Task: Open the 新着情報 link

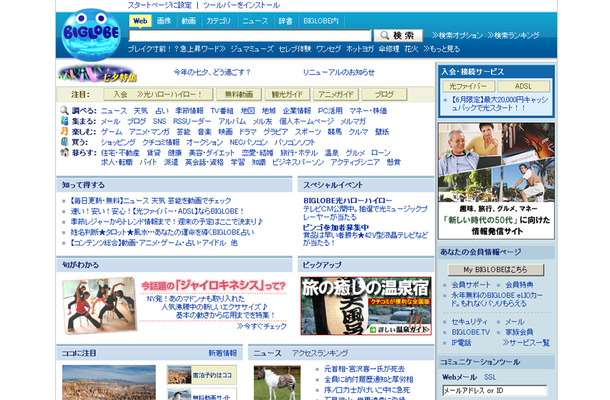Action: pyautogui.click(x=223, y=353)
